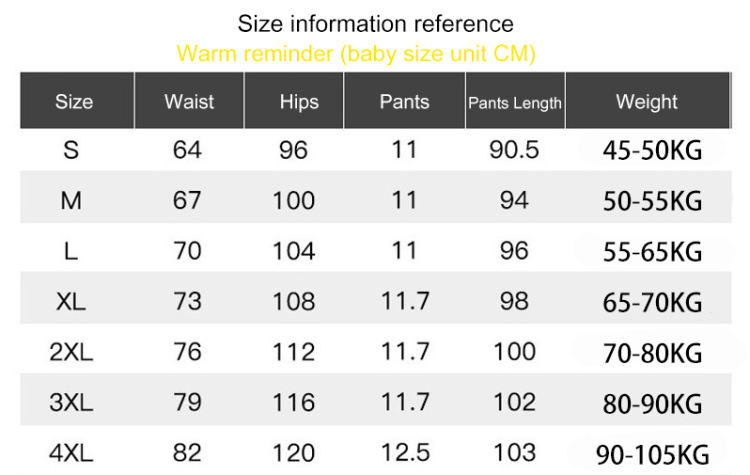This screenshot has height=475, width=750.
Task: Click the 55-65KG weight cell
Action: tap(653, 251)
